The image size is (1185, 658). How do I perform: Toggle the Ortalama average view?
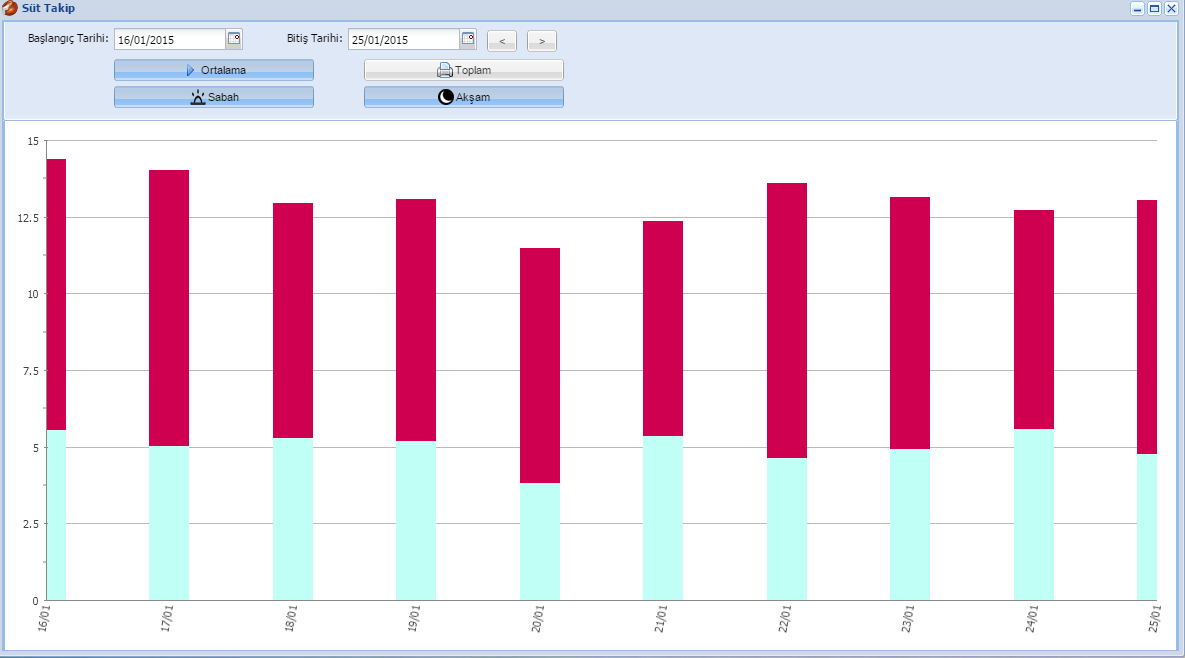(x=214, y=70)
